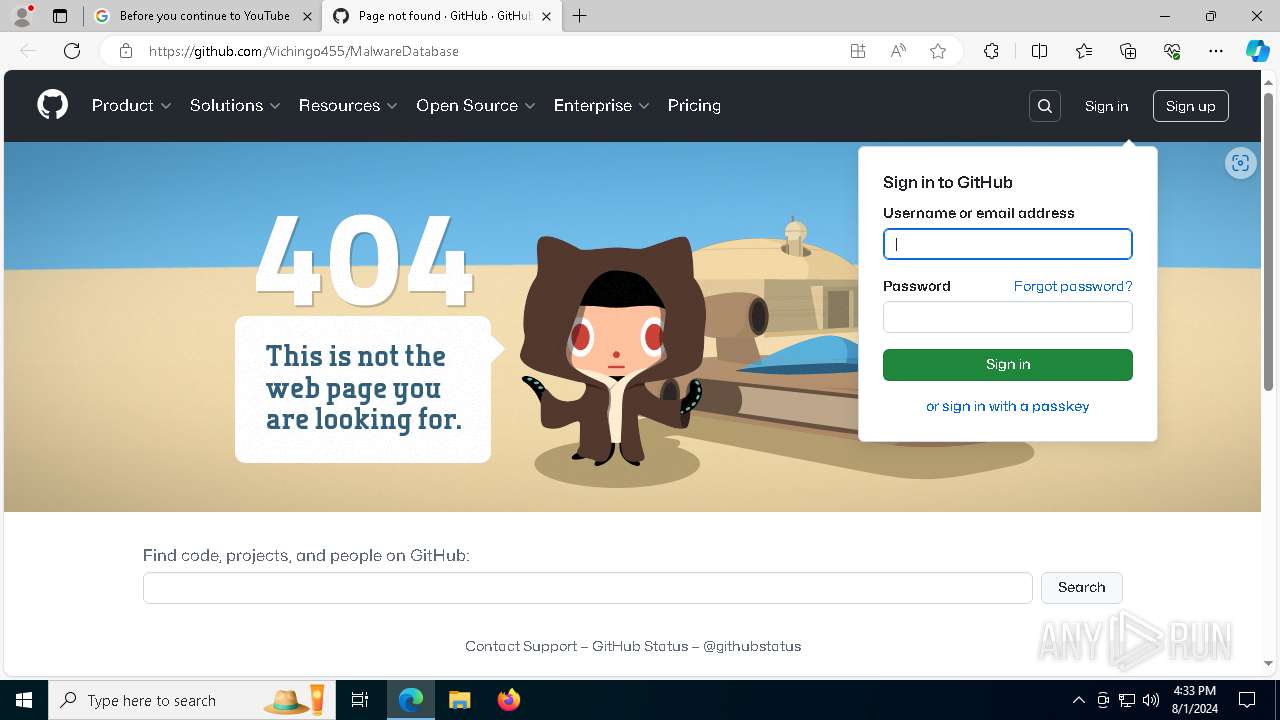Activate Read aloud icon
Image resolution: width=1280 pixels, height=720 pixels.
click(x=898, y=51)
